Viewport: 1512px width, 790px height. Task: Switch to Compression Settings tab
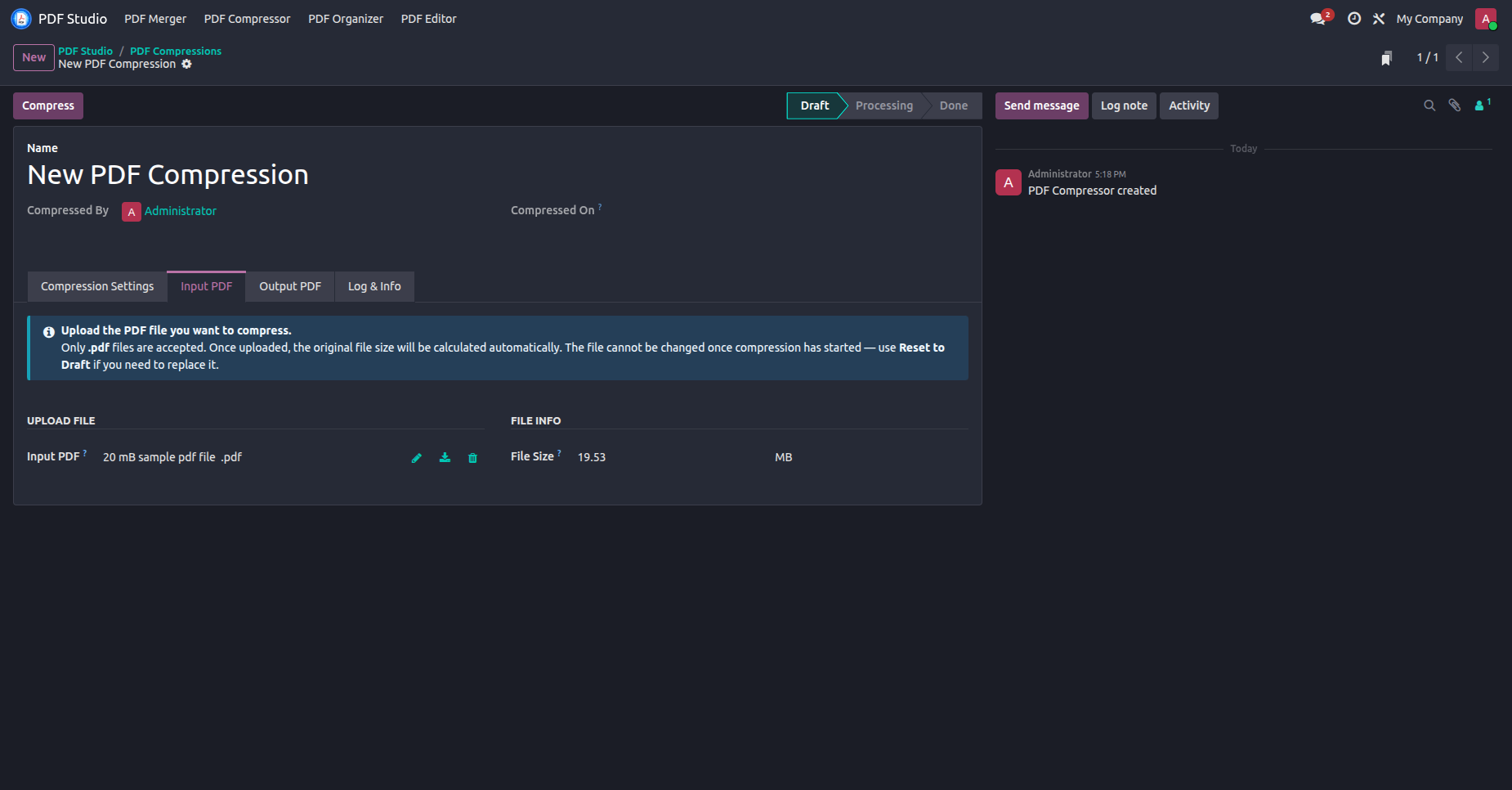97,286
